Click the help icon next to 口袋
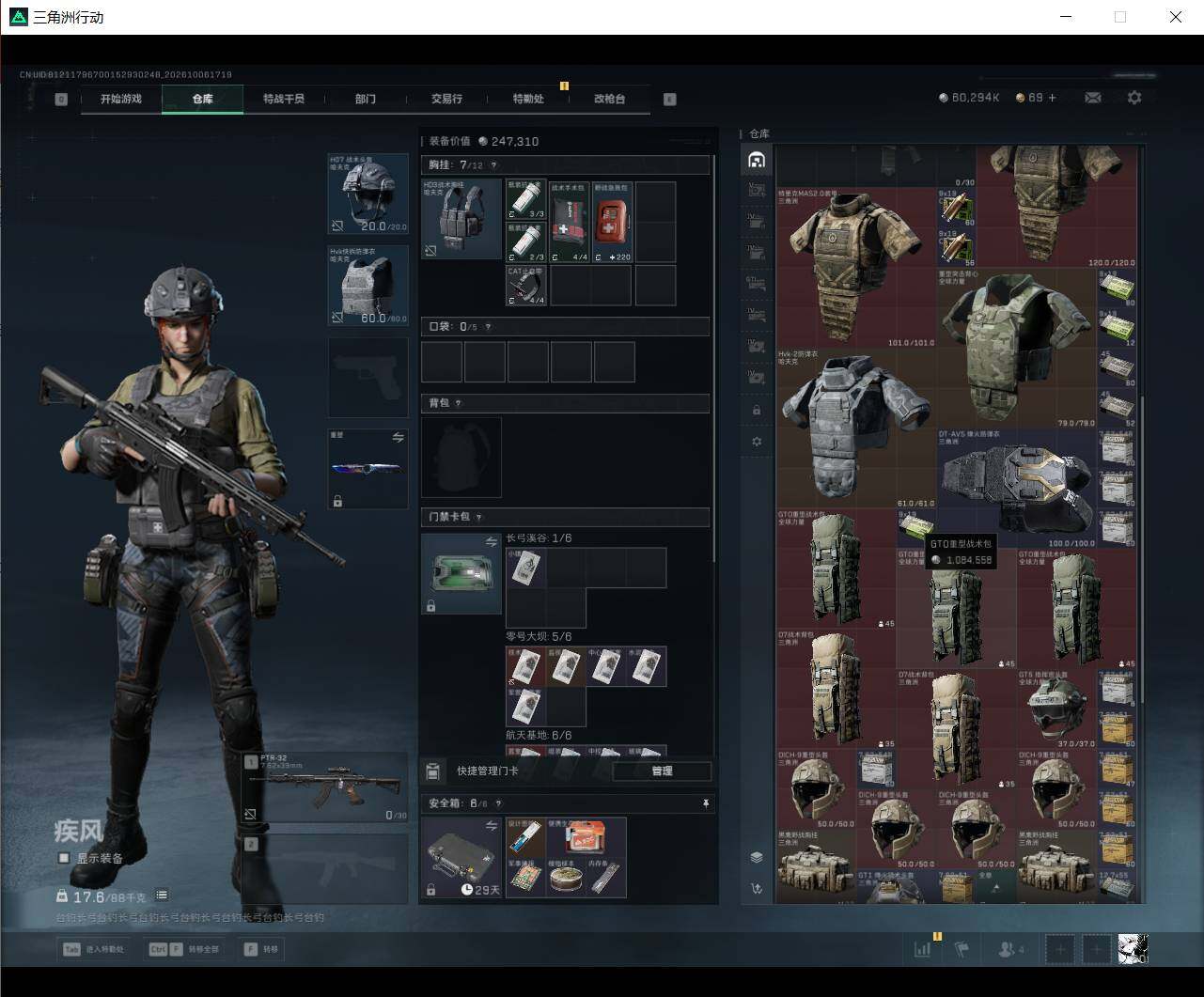The height and width of the screenshot is (997, 1204). [489, 327]
